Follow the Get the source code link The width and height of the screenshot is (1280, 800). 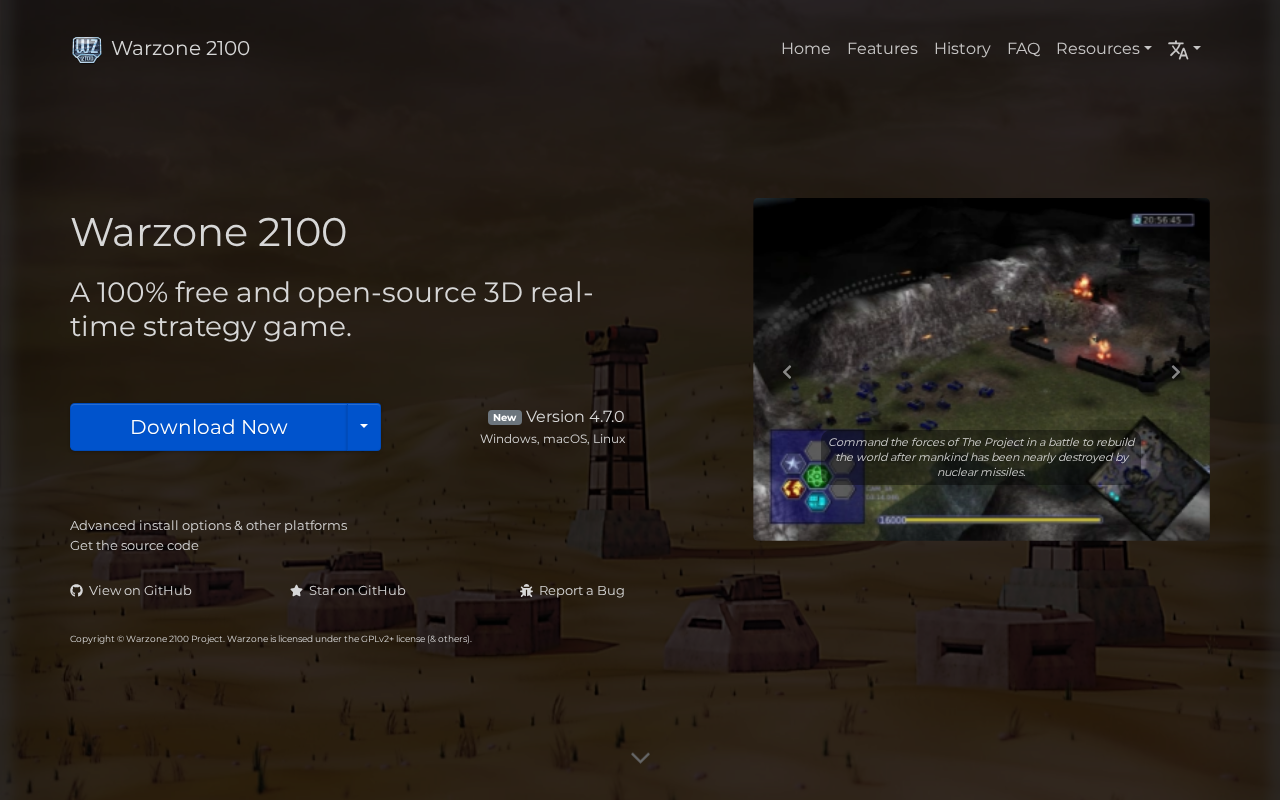(x=134, y=546)
